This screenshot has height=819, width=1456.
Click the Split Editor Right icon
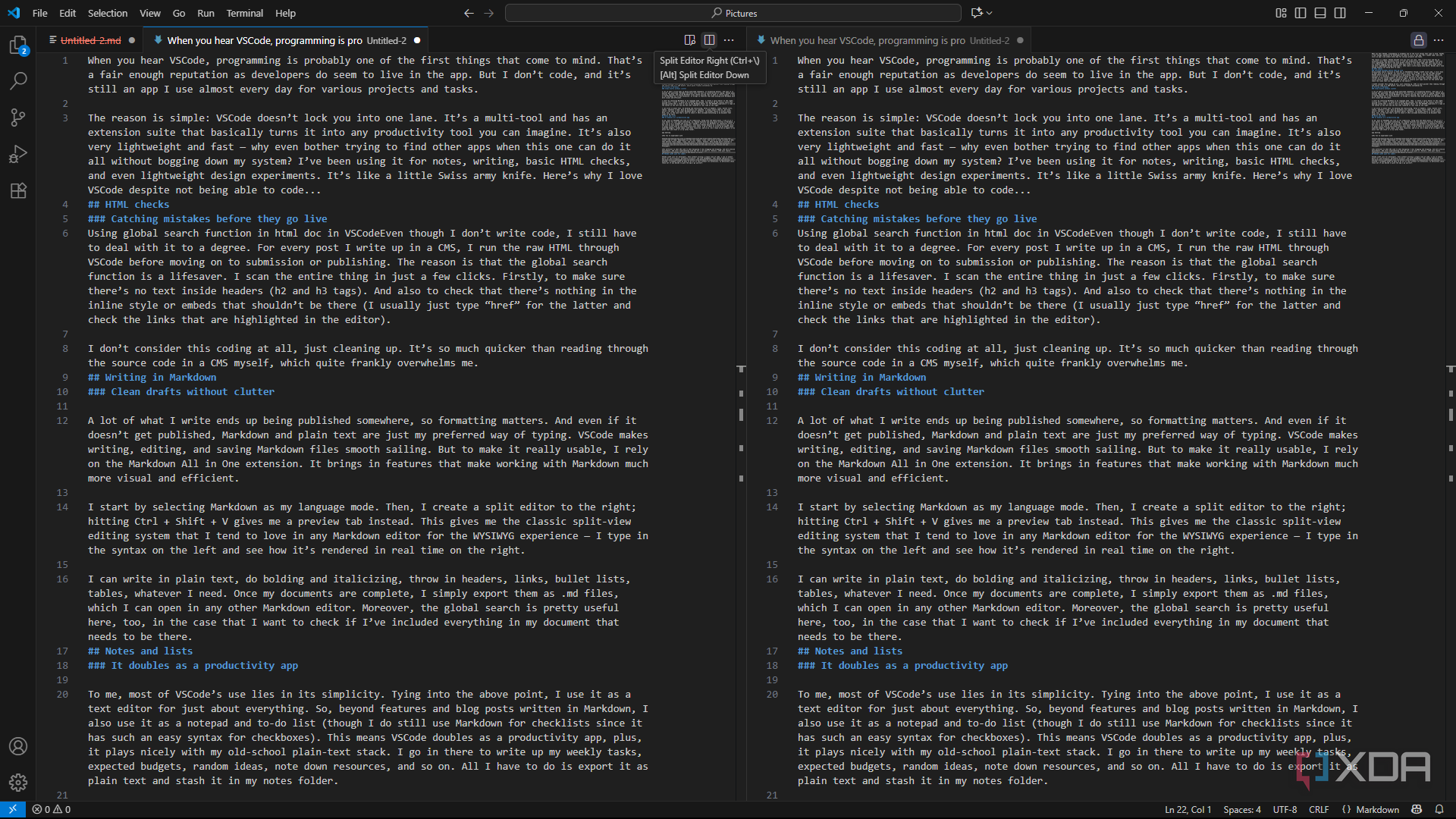[x=709, y=40]
